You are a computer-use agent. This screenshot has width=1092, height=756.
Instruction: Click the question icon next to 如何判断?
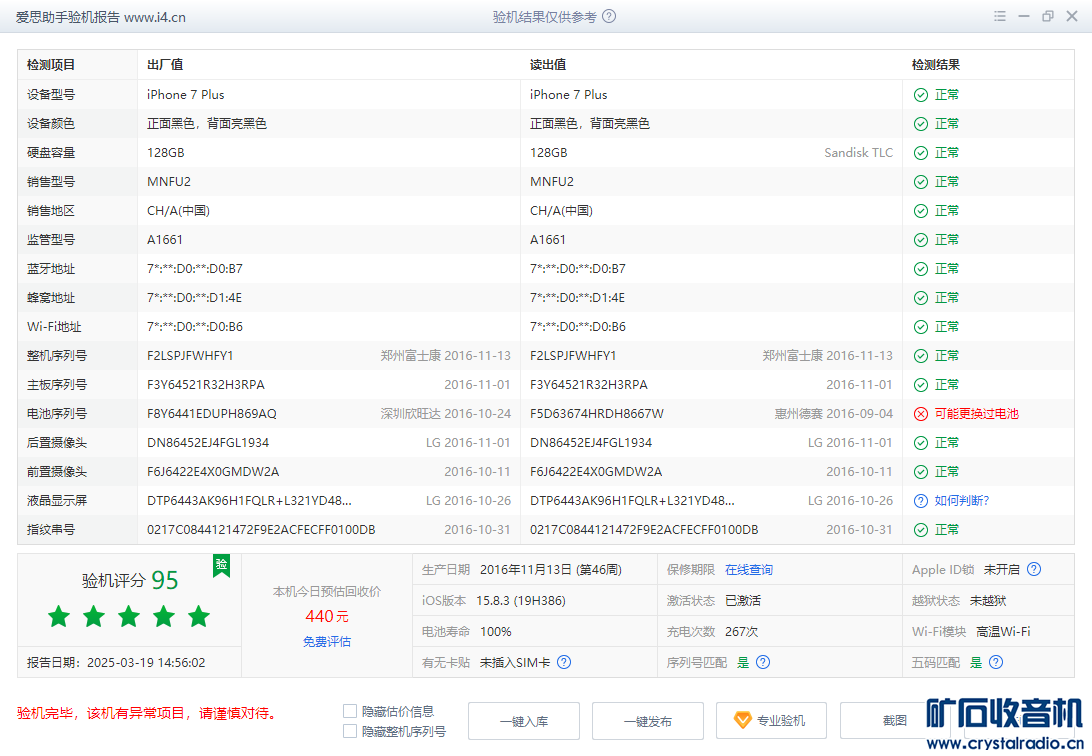(920, 501)
